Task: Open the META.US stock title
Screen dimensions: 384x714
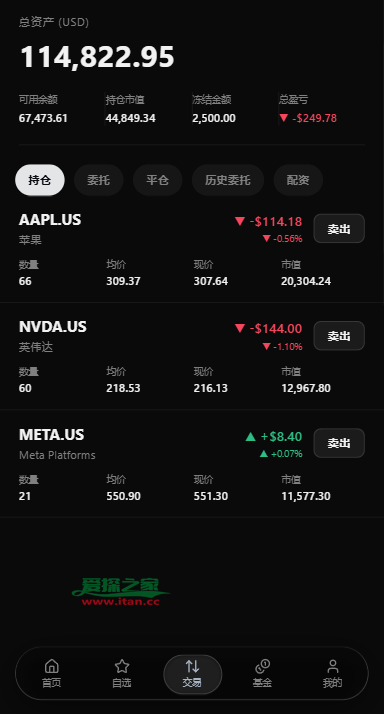Action: coord(51,434)
